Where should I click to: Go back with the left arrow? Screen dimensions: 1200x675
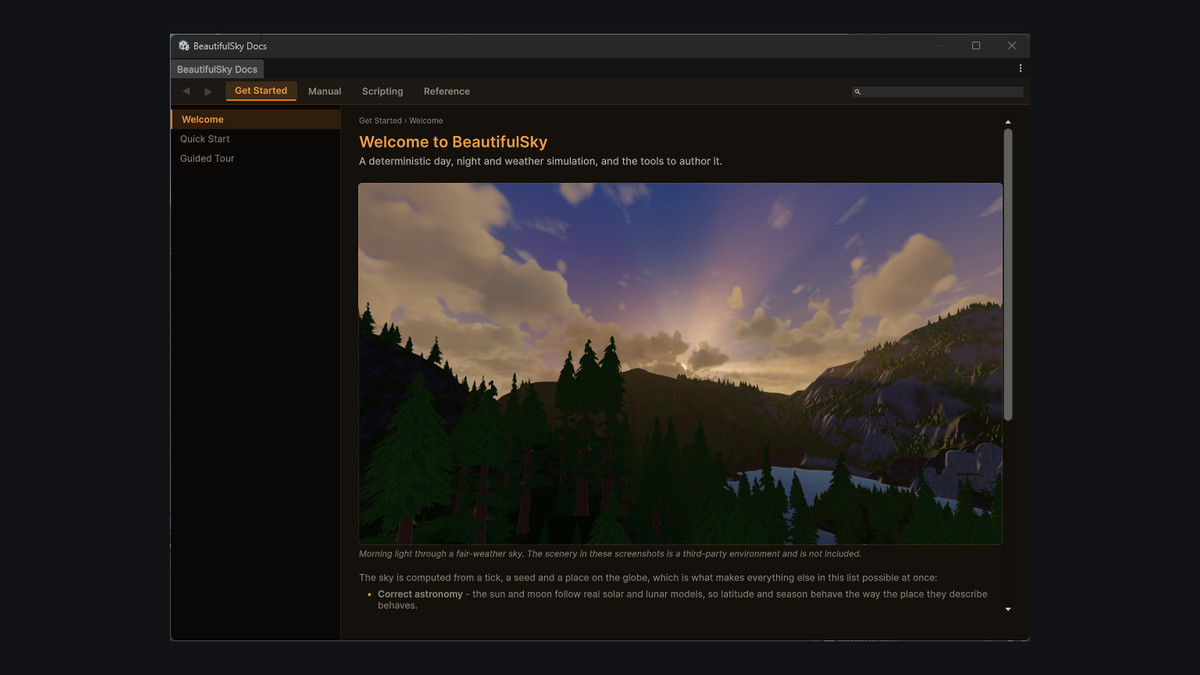(x=186, y=91)
